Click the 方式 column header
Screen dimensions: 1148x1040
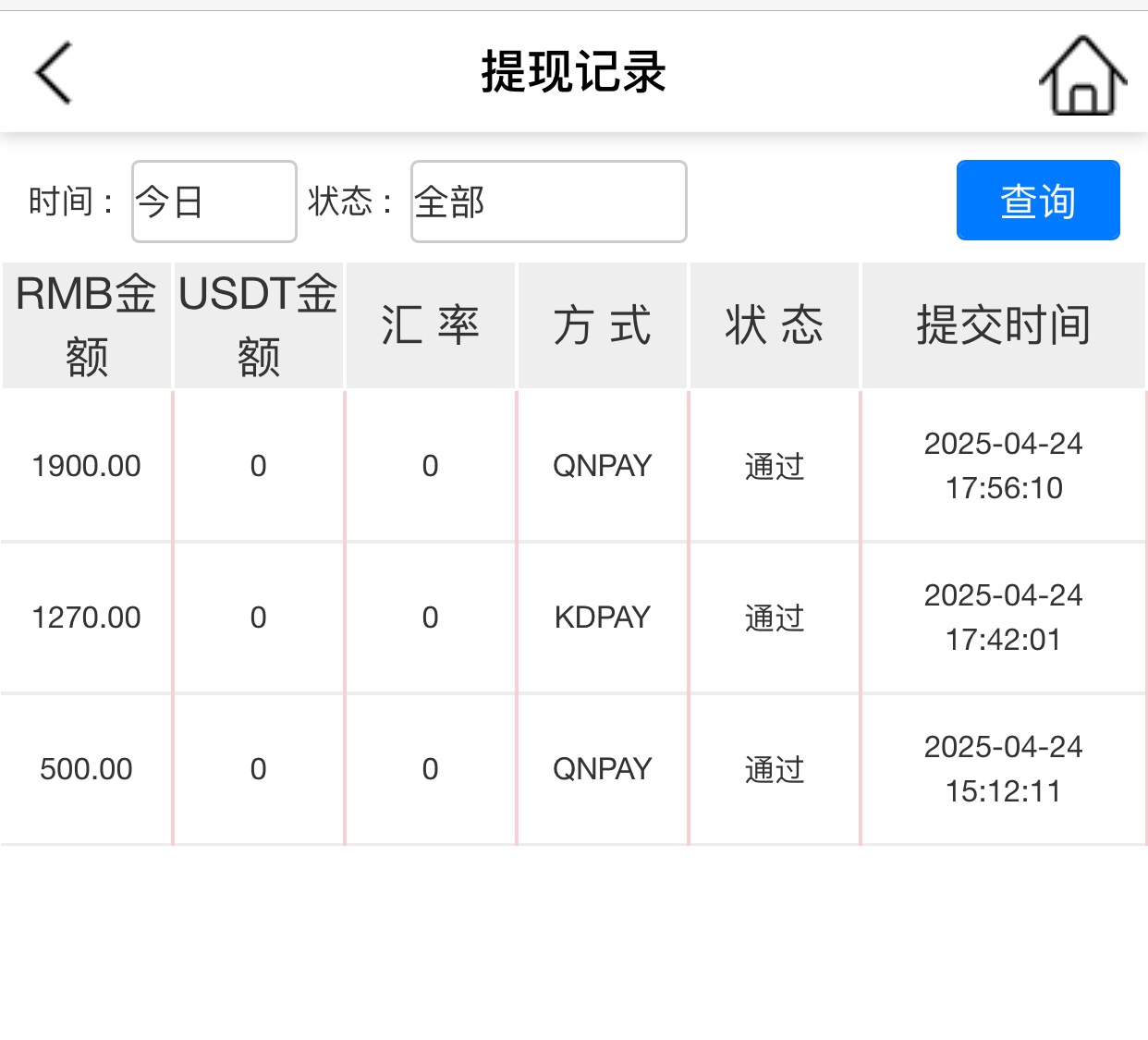[602, 325]
